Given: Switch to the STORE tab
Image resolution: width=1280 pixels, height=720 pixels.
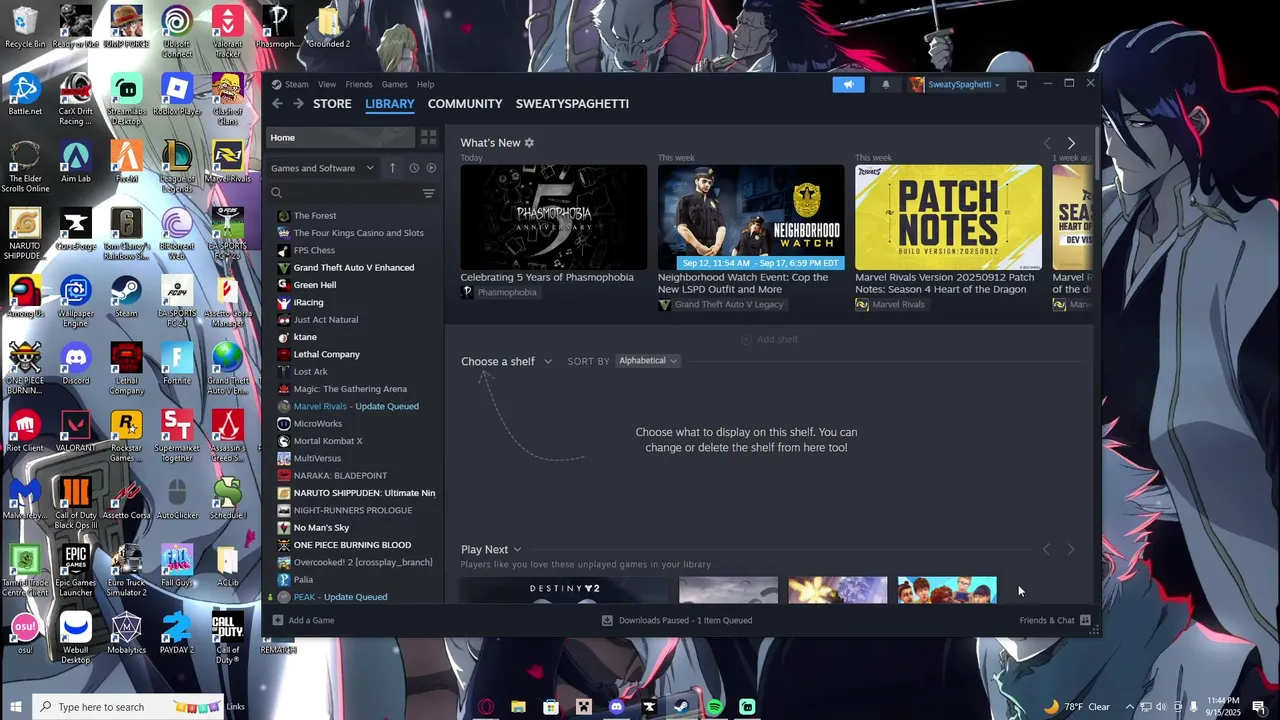Looking at the screenshot, I should (332, 104).
